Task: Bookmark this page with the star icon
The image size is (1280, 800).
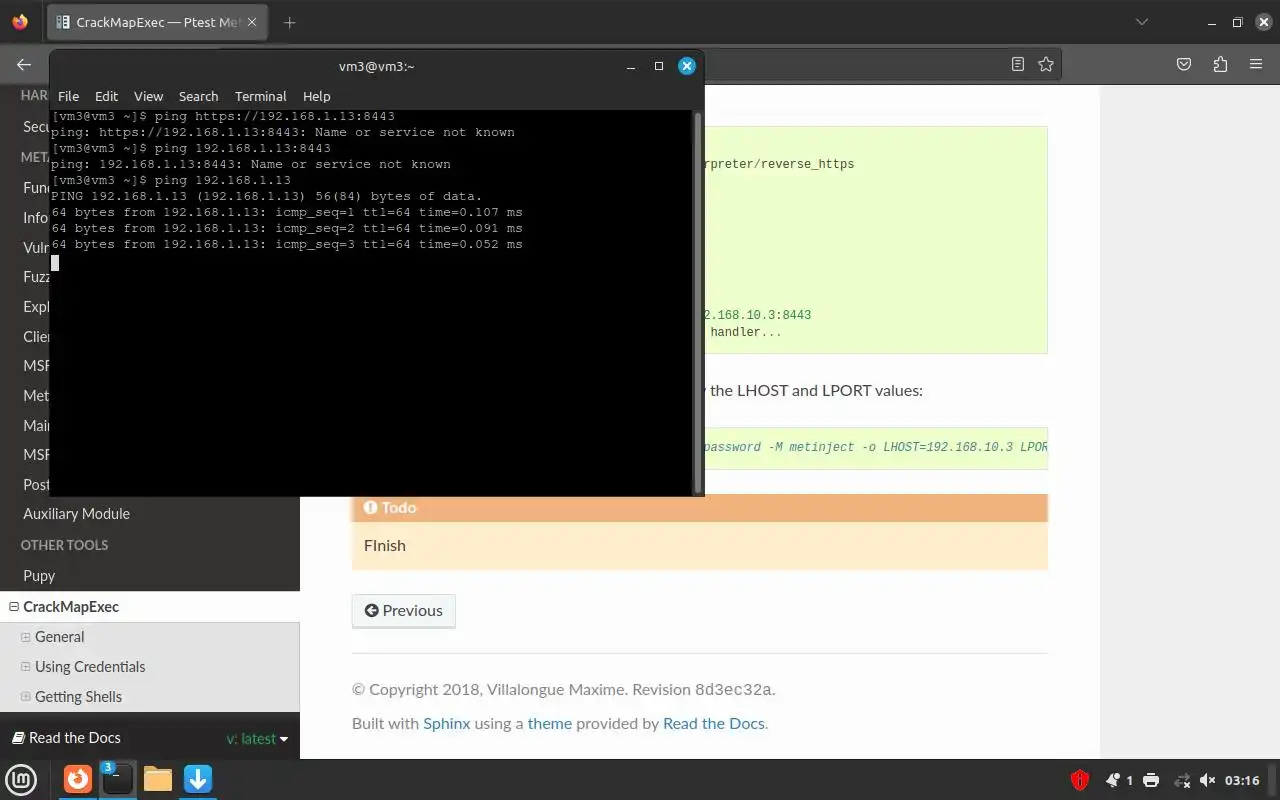Action: 1046,64
